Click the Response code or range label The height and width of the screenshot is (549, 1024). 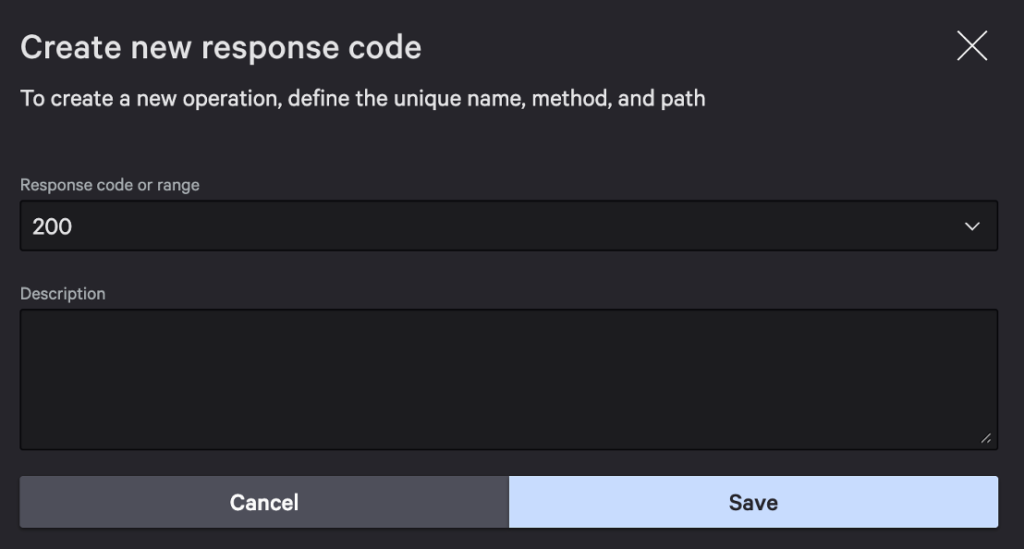click(x=110, y=185)
